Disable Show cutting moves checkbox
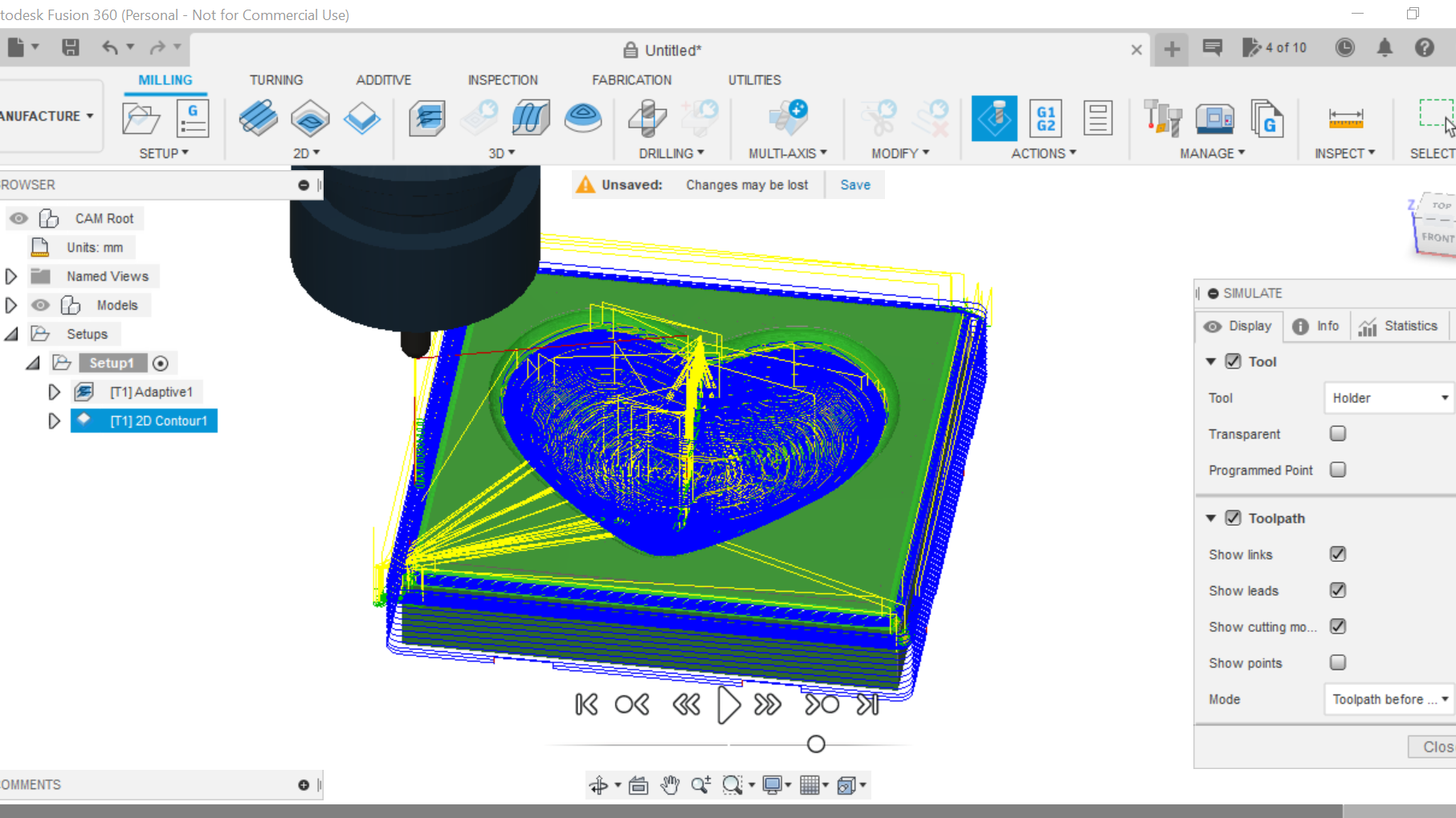This screenshot has height=818, width=1456. pyautogui.click(x=1338, y=626)
